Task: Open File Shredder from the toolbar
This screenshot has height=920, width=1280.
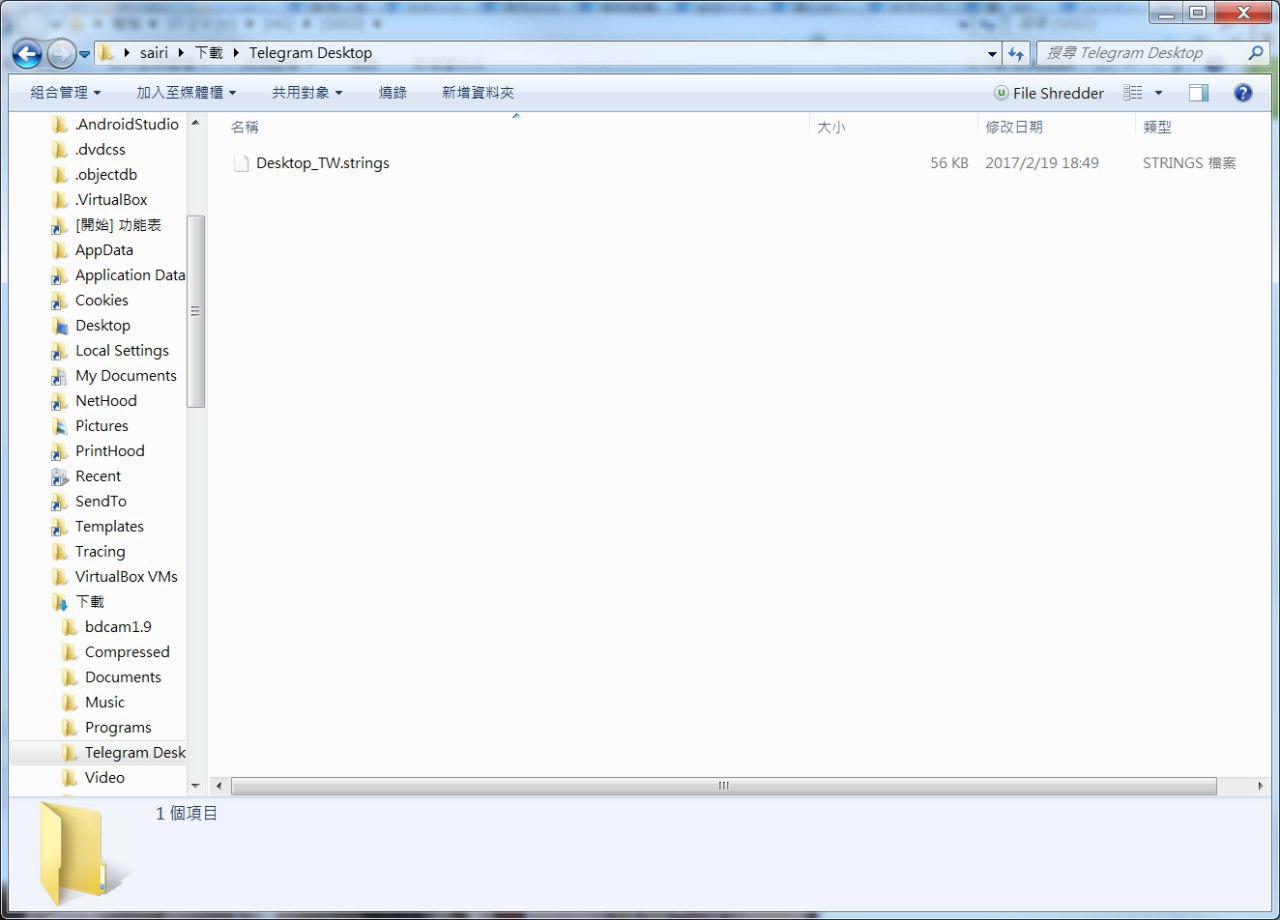Action: [x=1049, y=93]
